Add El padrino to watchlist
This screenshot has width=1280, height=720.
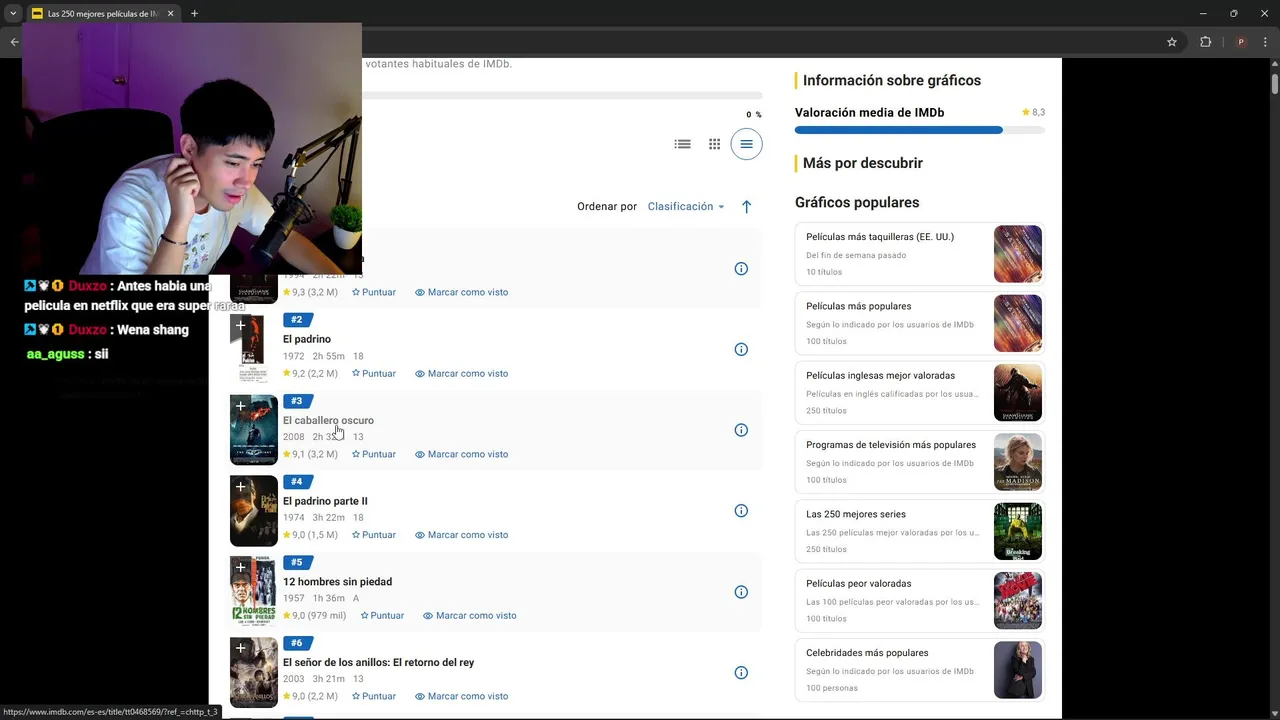pyautogui.click(x=240, y=325)
